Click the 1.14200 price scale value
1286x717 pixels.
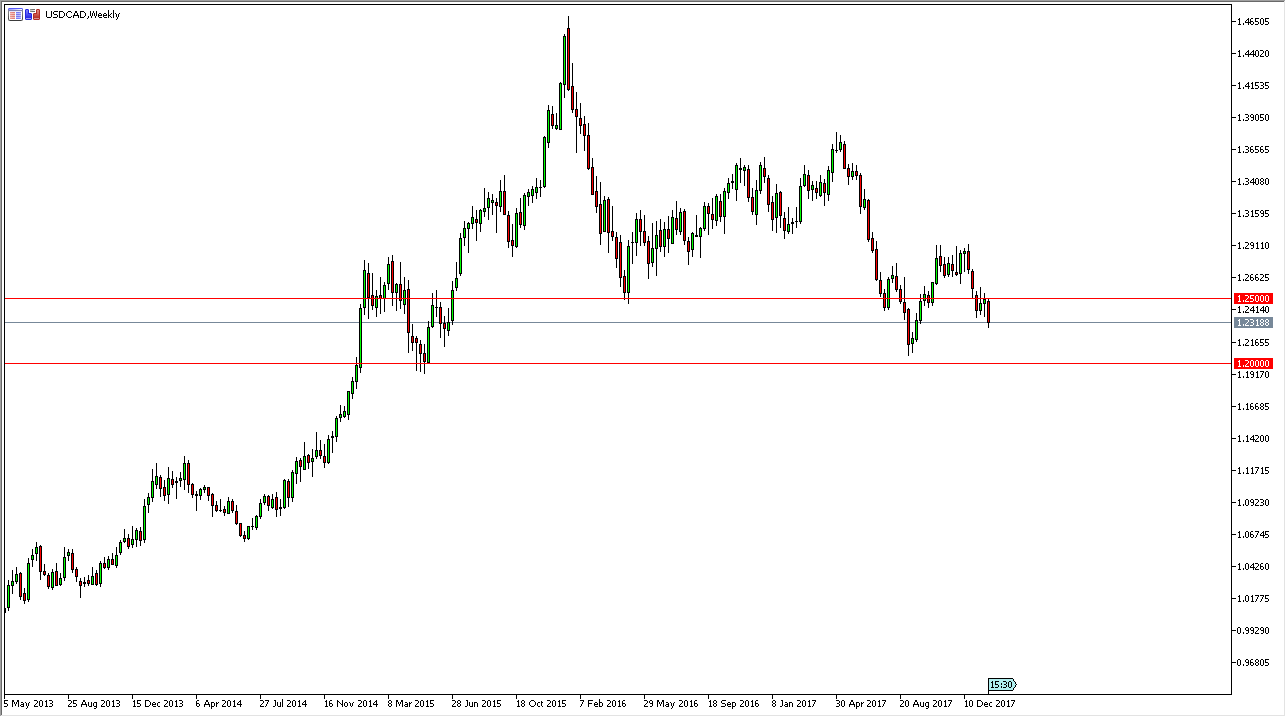pyautogui.click(x=1255, y=438)
